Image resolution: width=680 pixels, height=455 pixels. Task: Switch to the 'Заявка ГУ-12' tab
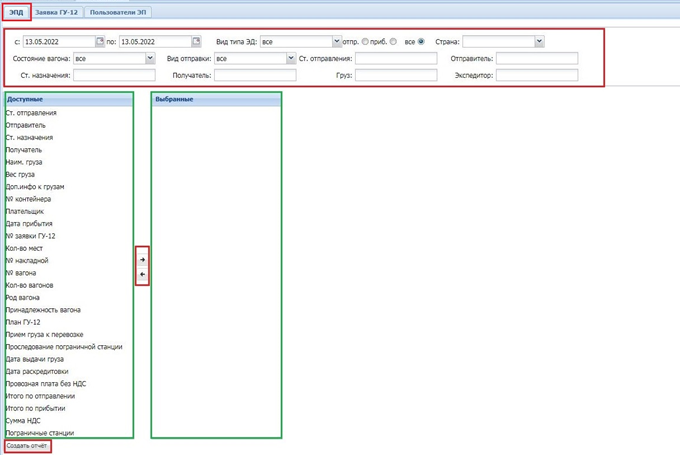(56, 13)
